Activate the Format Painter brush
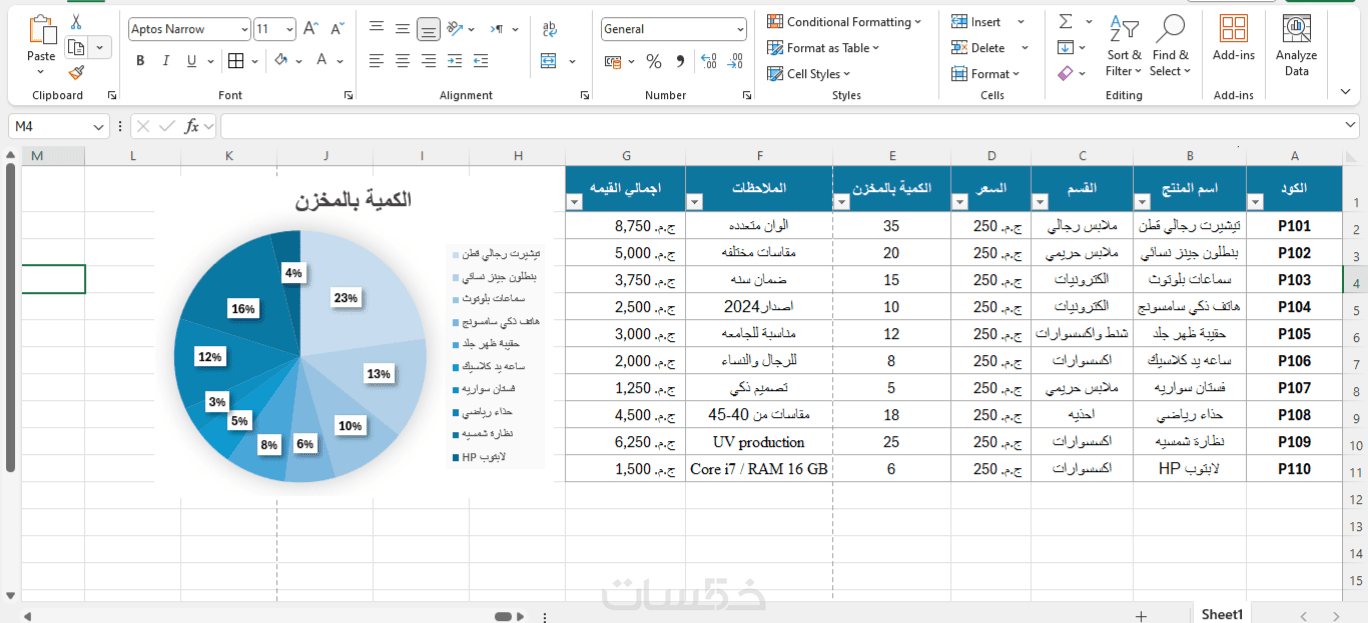 coord(77,72)
